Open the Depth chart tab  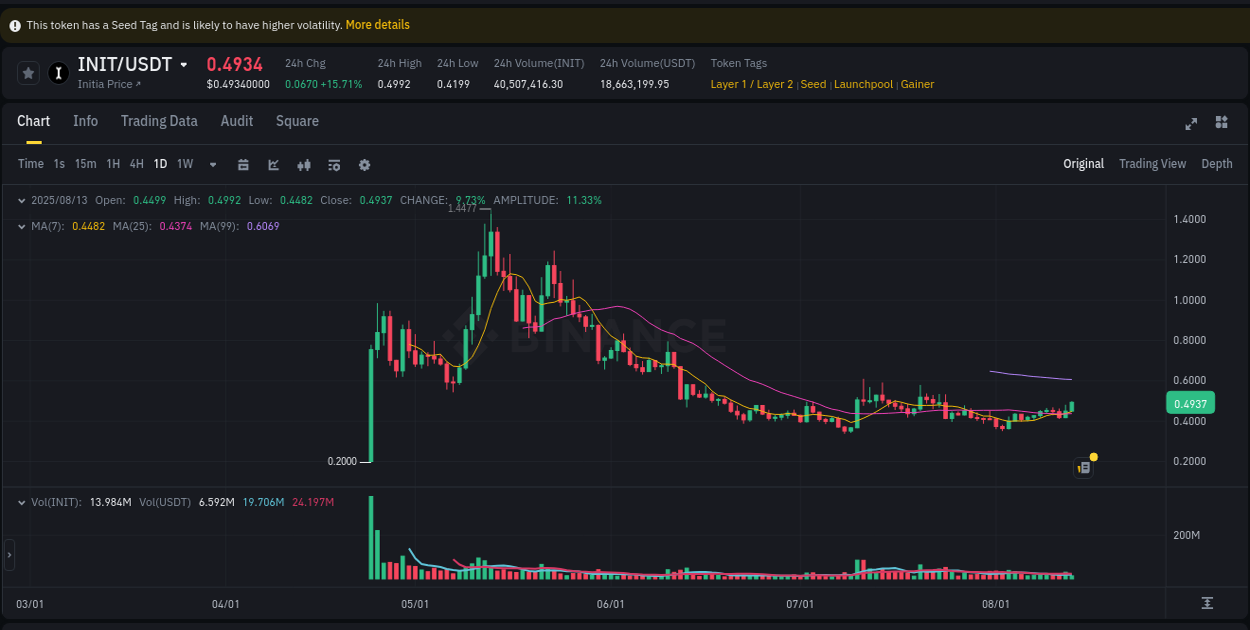[1217, 163]
